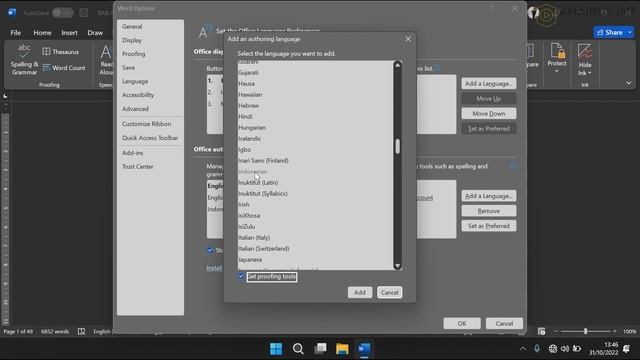
Task: Select General in Word Options
Action: (x=150, y=27)
